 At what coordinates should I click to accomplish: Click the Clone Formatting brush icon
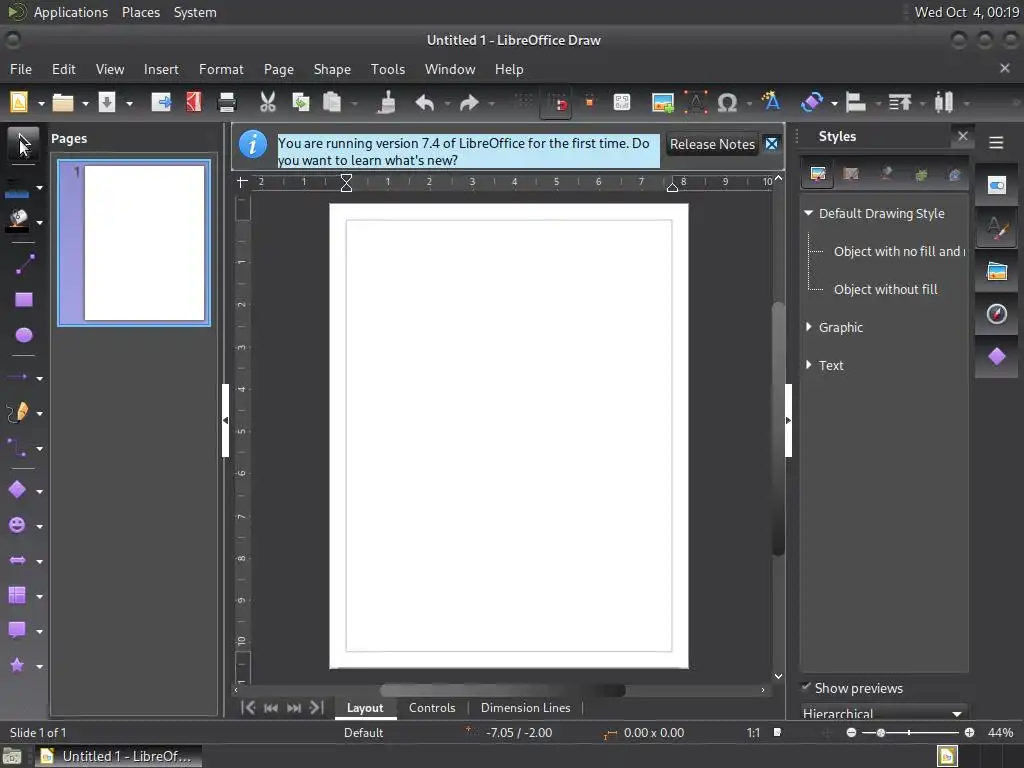(387, 103)
